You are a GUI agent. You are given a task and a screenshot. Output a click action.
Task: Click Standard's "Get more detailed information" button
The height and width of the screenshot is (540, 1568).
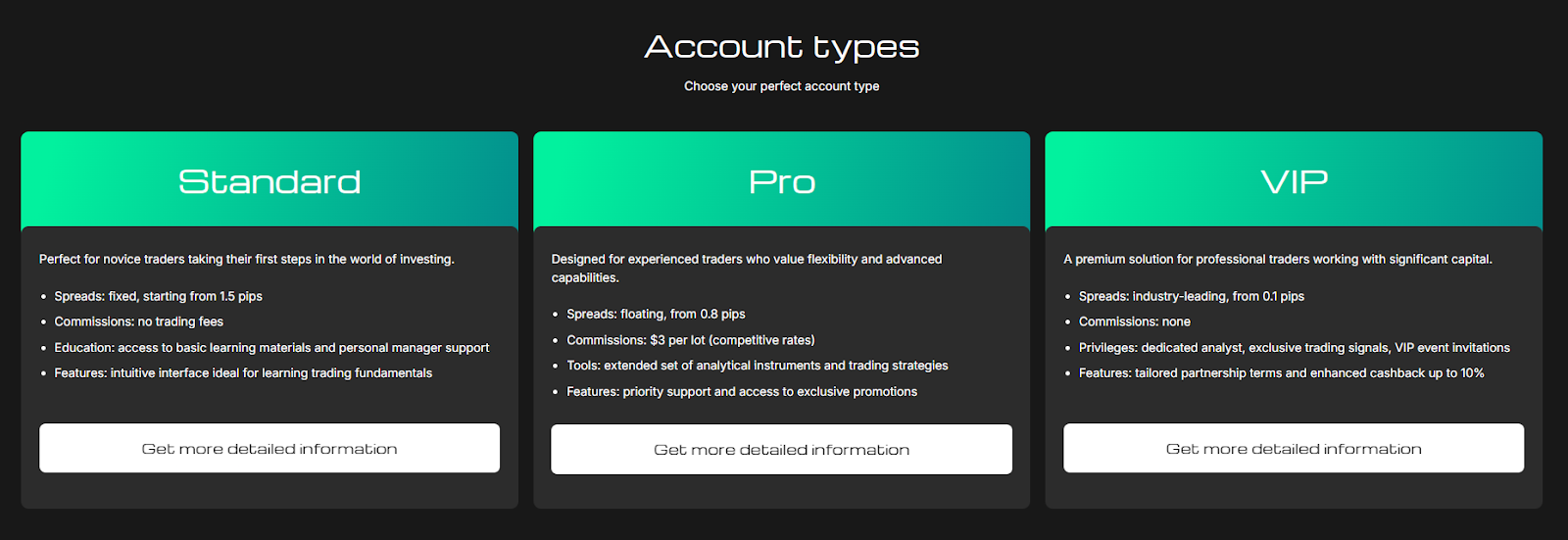pyautogui.click(x=269, y=449)
